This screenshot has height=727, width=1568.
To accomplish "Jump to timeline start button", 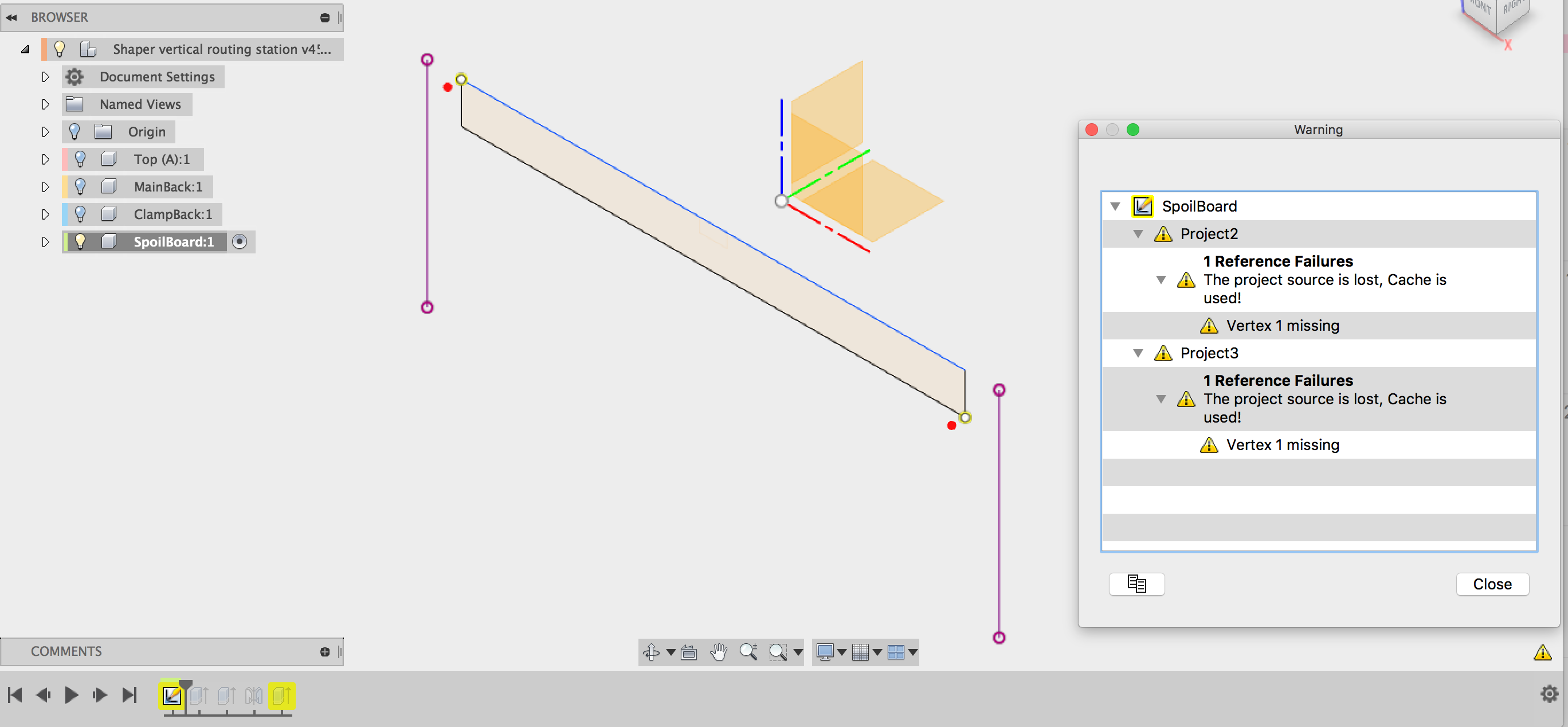I will coord(14,695).
